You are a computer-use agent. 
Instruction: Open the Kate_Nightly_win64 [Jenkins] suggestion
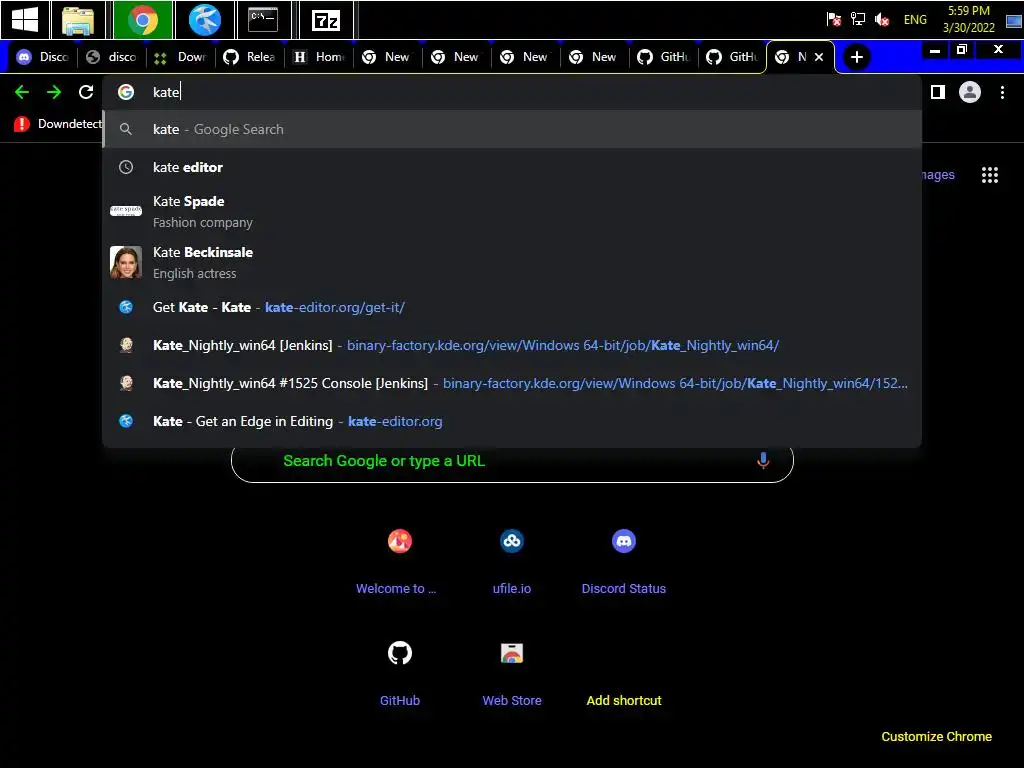tap(512, 345)
